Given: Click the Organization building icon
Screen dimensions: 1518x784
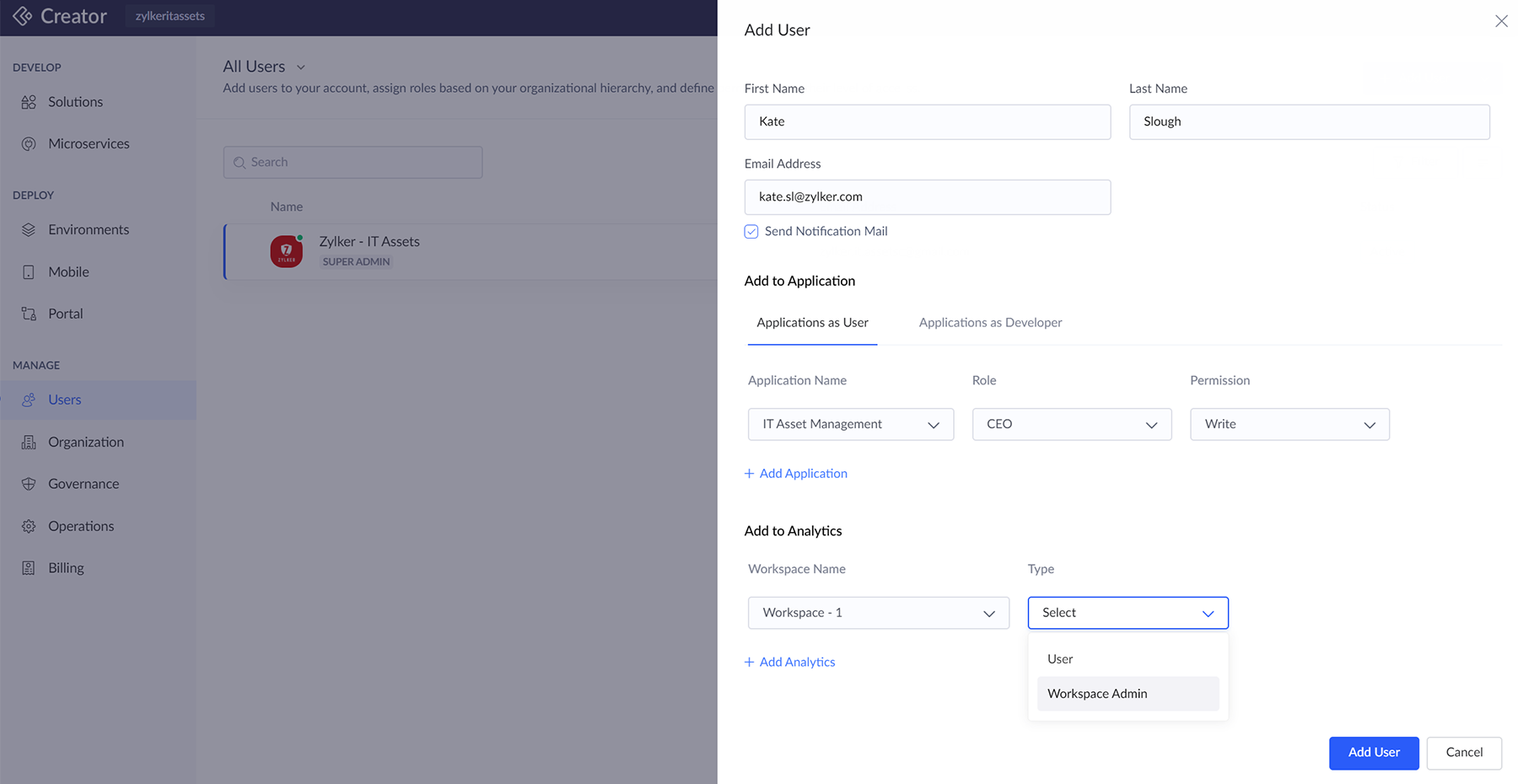Looking at the screenshot, I should pos(29,443).
